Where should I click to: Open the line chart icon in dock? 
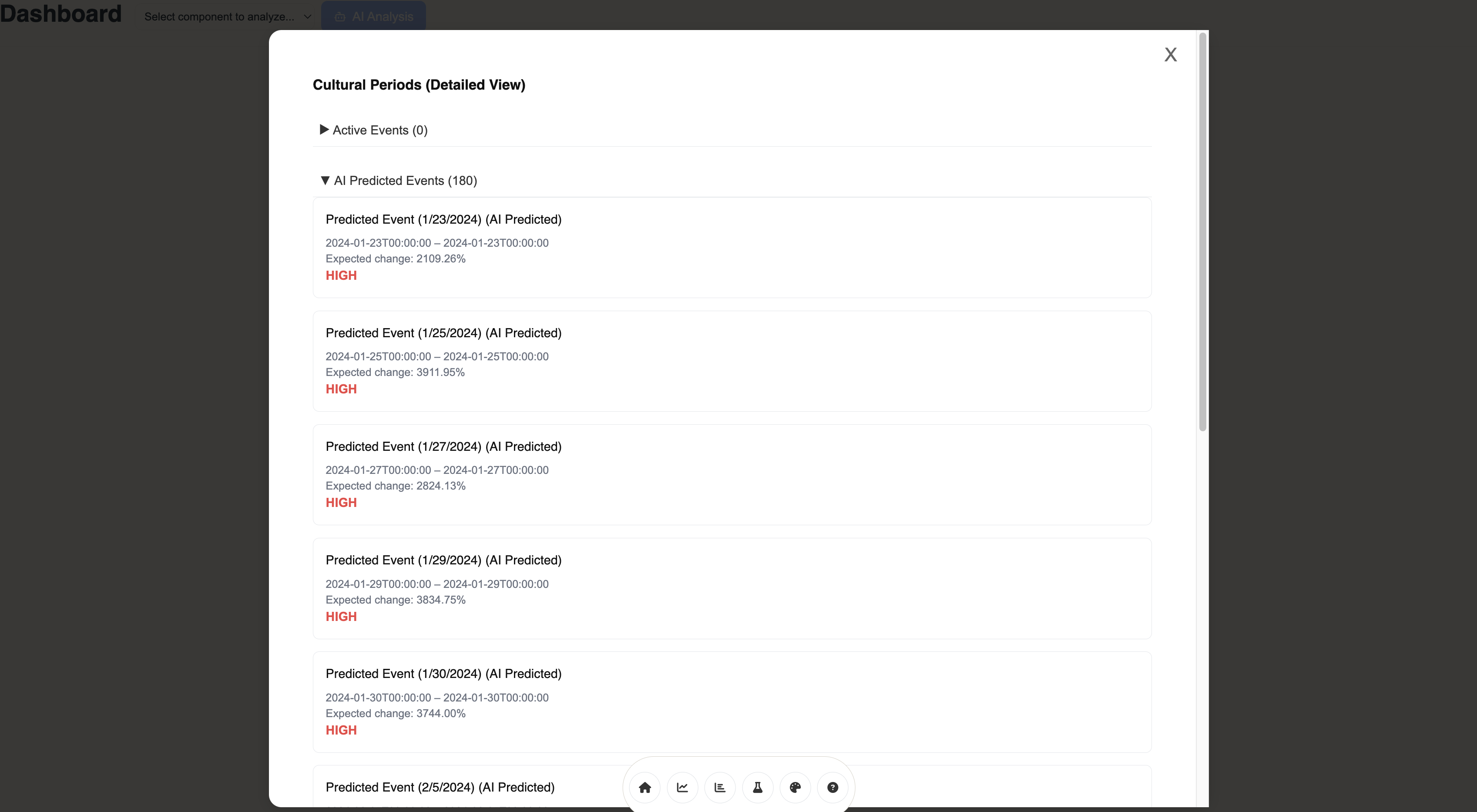pos(682,787)
